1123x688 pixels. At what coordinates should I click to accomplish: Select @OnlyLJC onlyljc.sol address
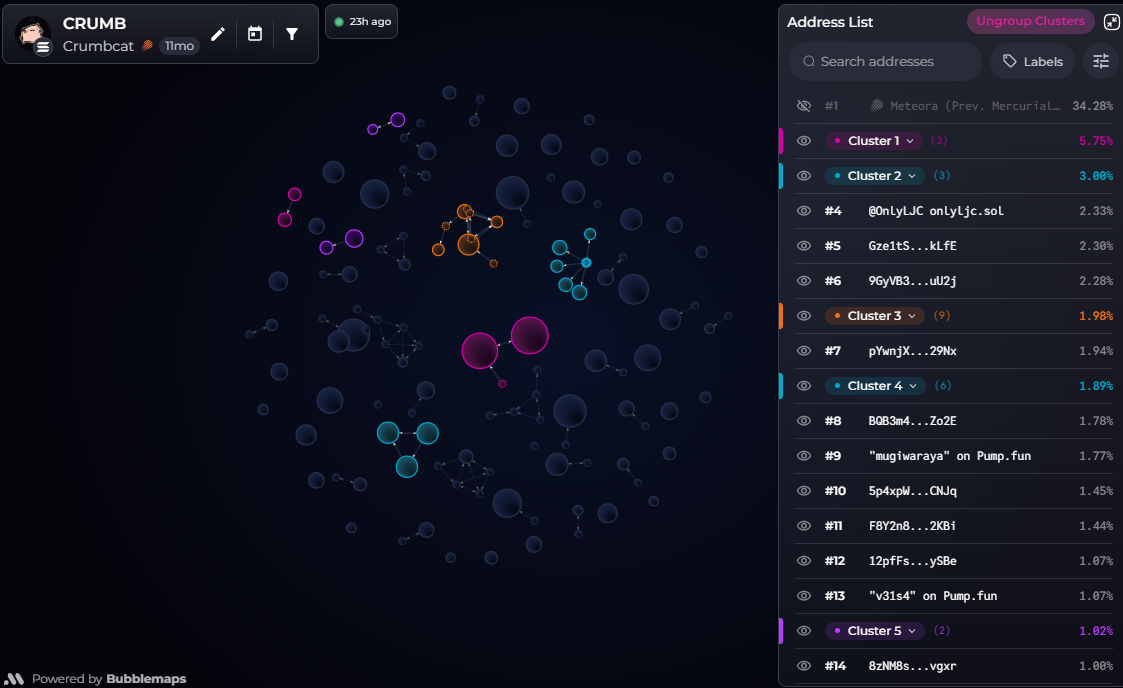pos(935,211)
